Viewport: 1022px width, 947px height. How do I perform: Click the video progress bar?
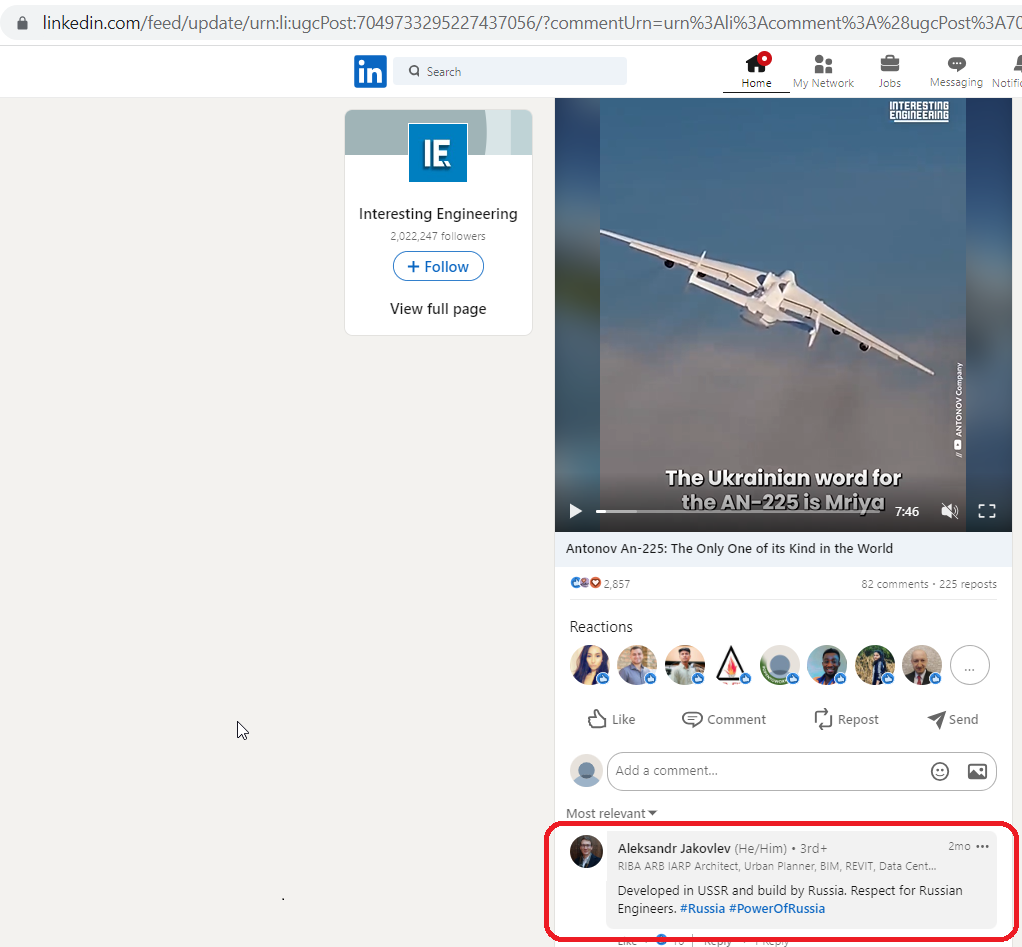click(739, 512)
